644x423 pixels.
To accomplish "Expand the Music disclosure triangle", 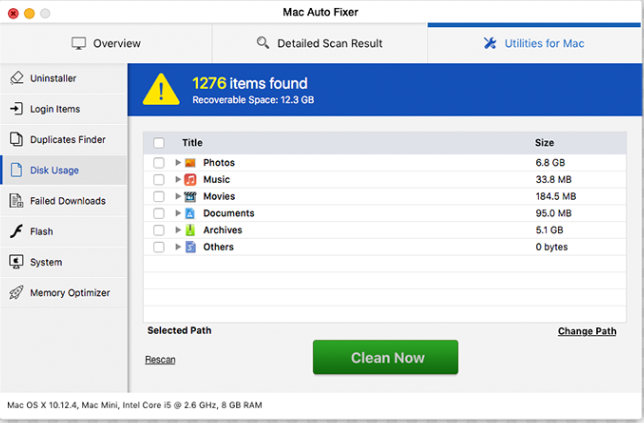I will (178, 179).
